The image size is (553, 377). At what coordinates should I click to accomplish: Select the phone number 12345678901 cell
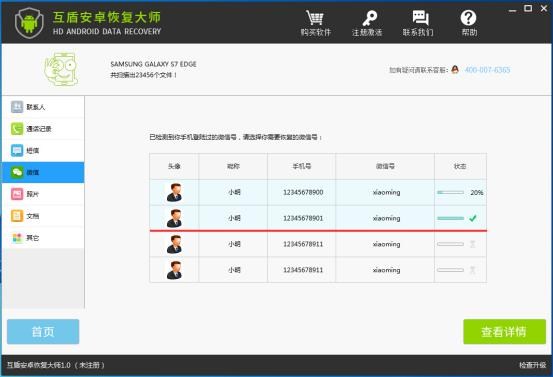tap(302, 218)
